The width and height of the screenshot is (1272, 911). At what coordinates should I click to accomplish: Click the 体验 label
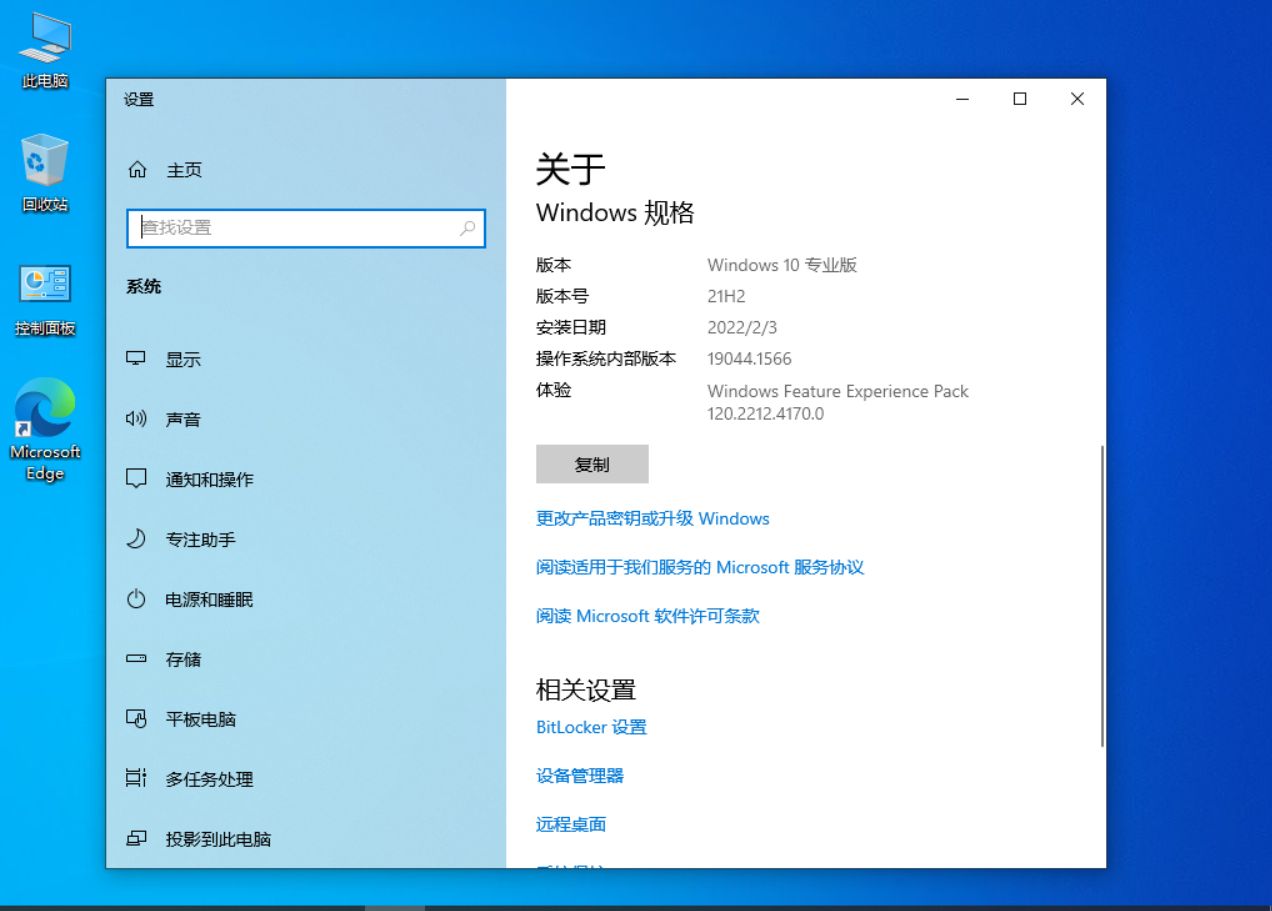click(x=554, y=390)
